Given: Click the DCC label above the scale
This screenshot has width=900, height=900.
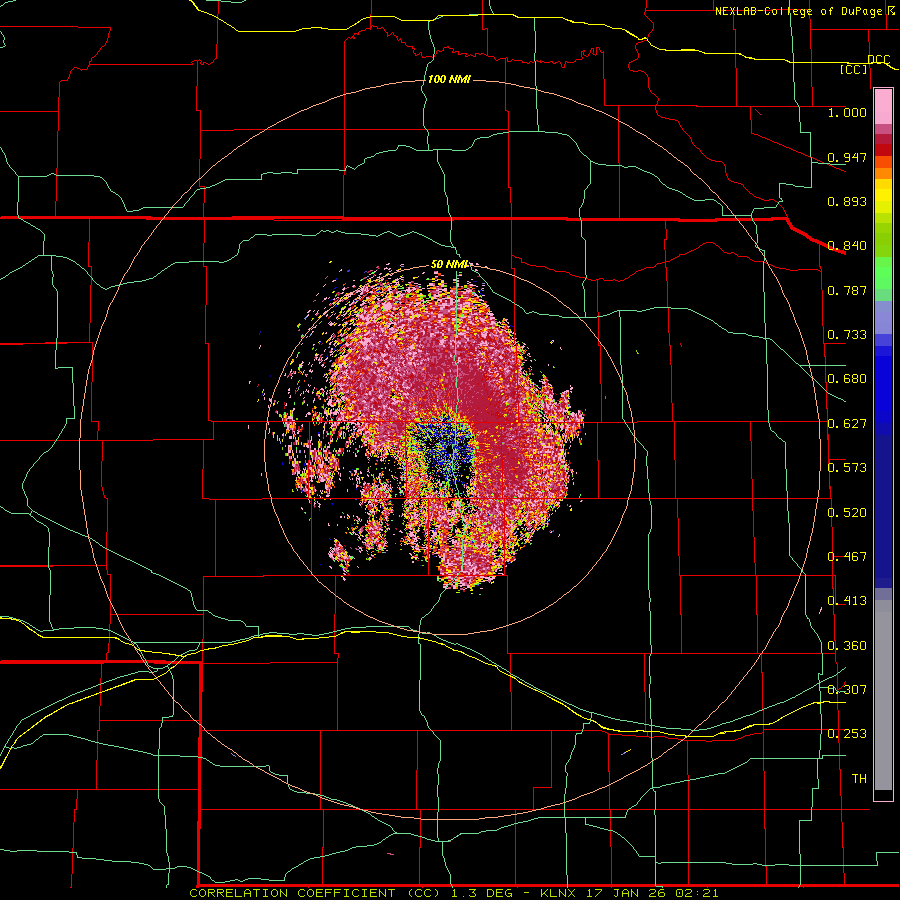Looking at the screenshot, I should pyautogui.click(x=878, y=59).
